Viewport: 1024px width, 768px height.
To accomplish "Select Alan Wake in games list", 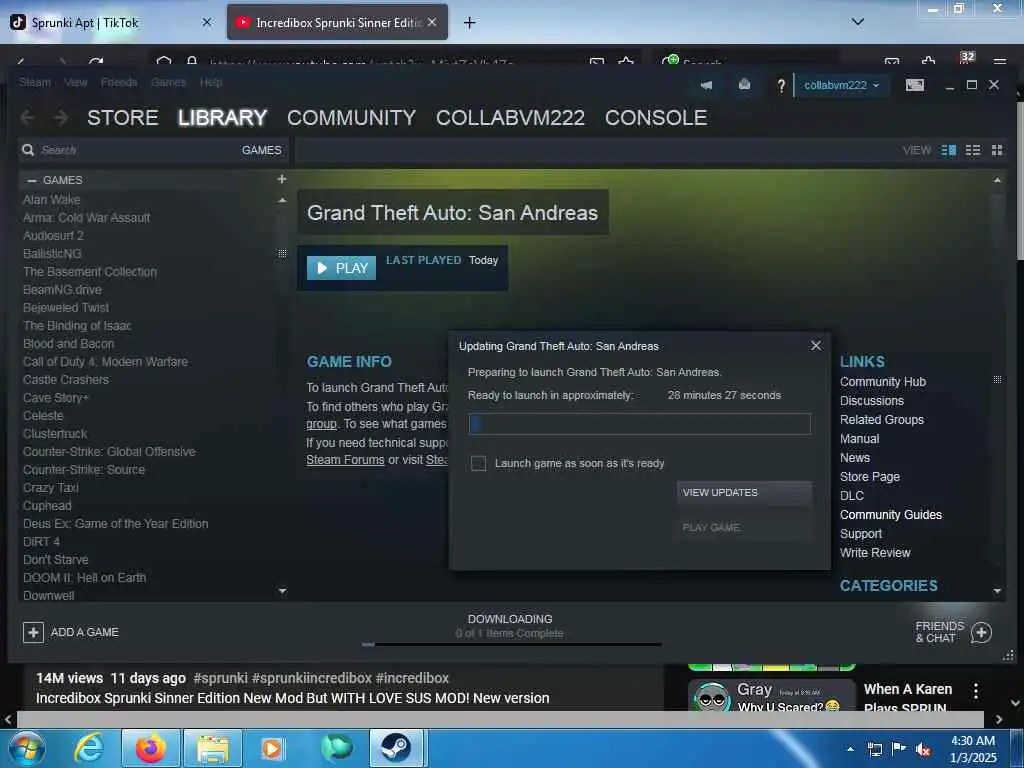I will tap(51, 200).
